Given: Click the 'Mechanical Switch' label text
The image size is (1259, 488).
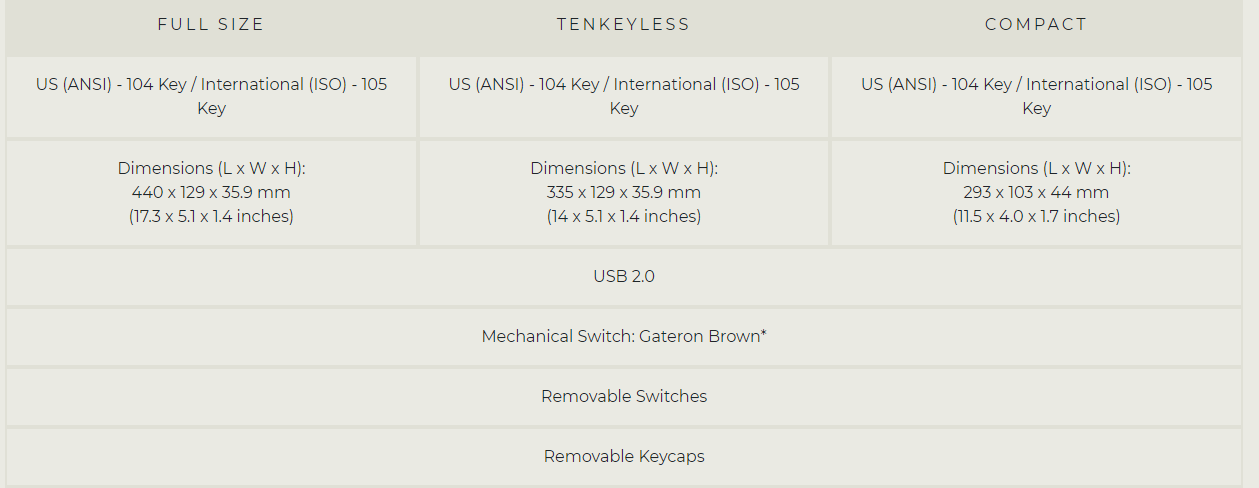Looking at the screenshot, I should (555, 336).
